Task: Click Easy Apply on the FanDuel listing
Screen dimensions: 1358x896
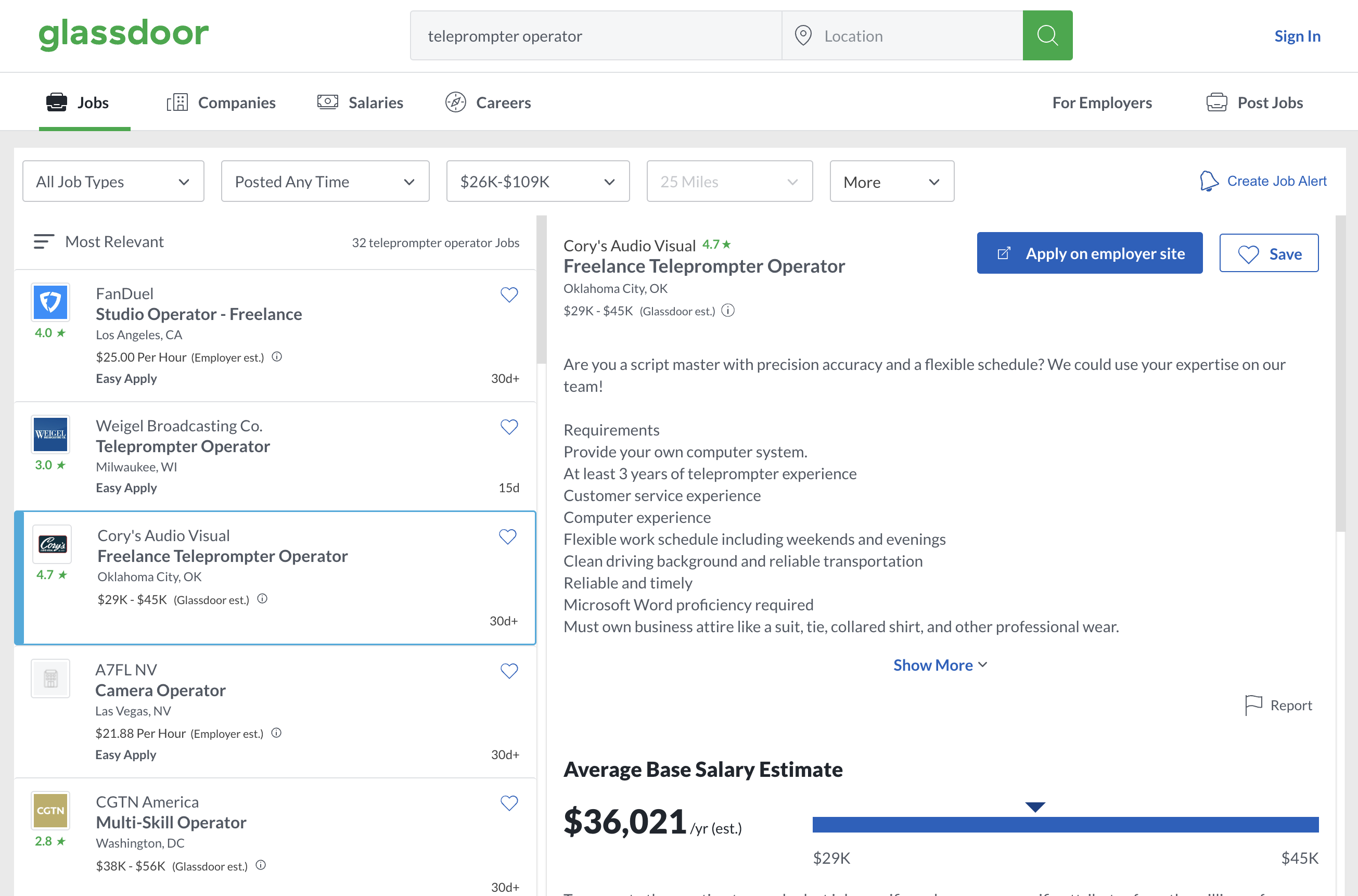Action: tap(126, 378)
